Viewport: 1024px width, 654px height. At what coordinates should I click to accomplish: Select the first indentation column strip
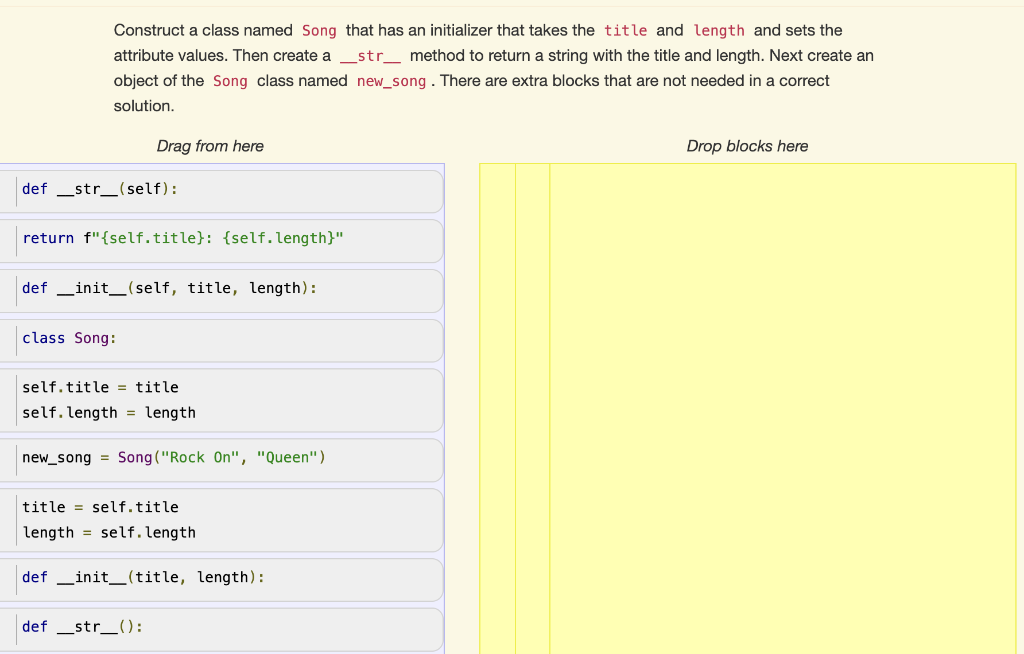pos(495,400)
